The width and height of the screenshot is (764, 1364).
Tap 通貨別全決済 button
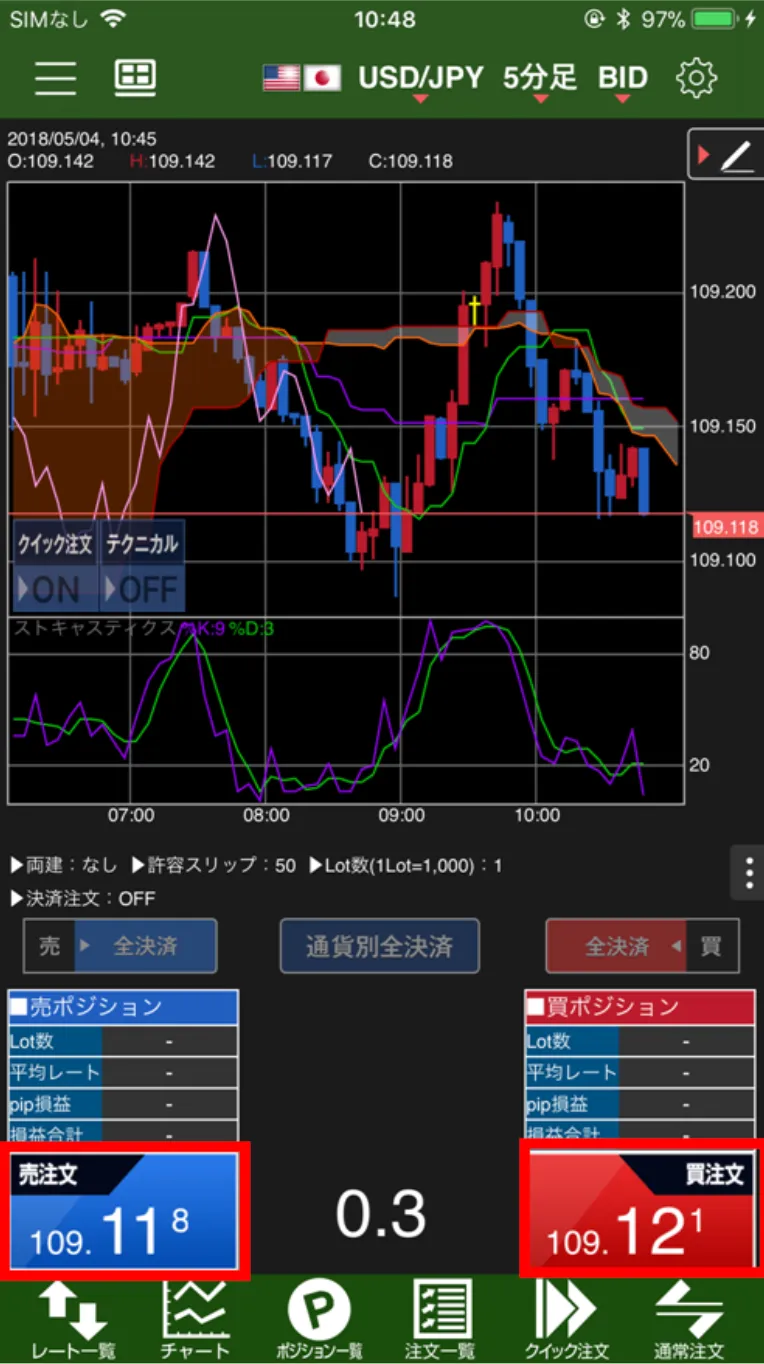[379, 946]
